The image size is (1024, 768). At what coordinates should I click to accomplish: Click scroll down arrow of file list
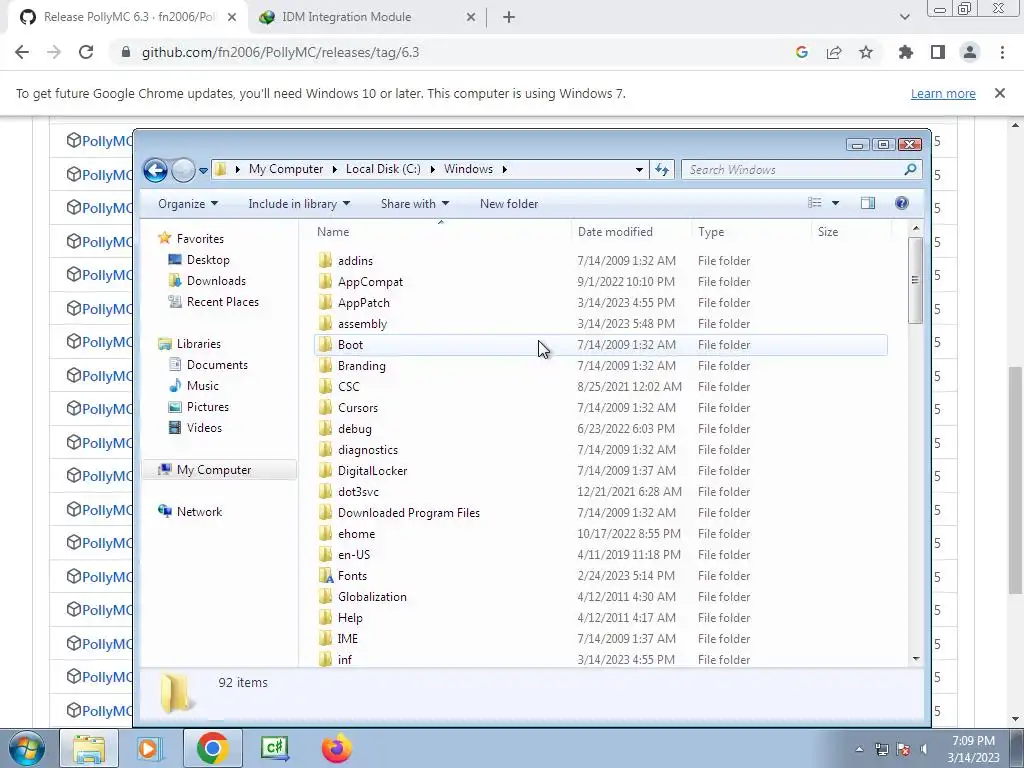click(x=916, y=658)
